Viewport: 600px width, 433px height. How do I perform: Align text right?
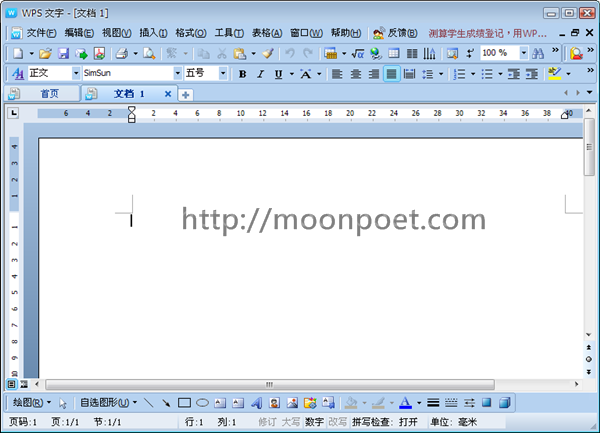pos(373,74)
